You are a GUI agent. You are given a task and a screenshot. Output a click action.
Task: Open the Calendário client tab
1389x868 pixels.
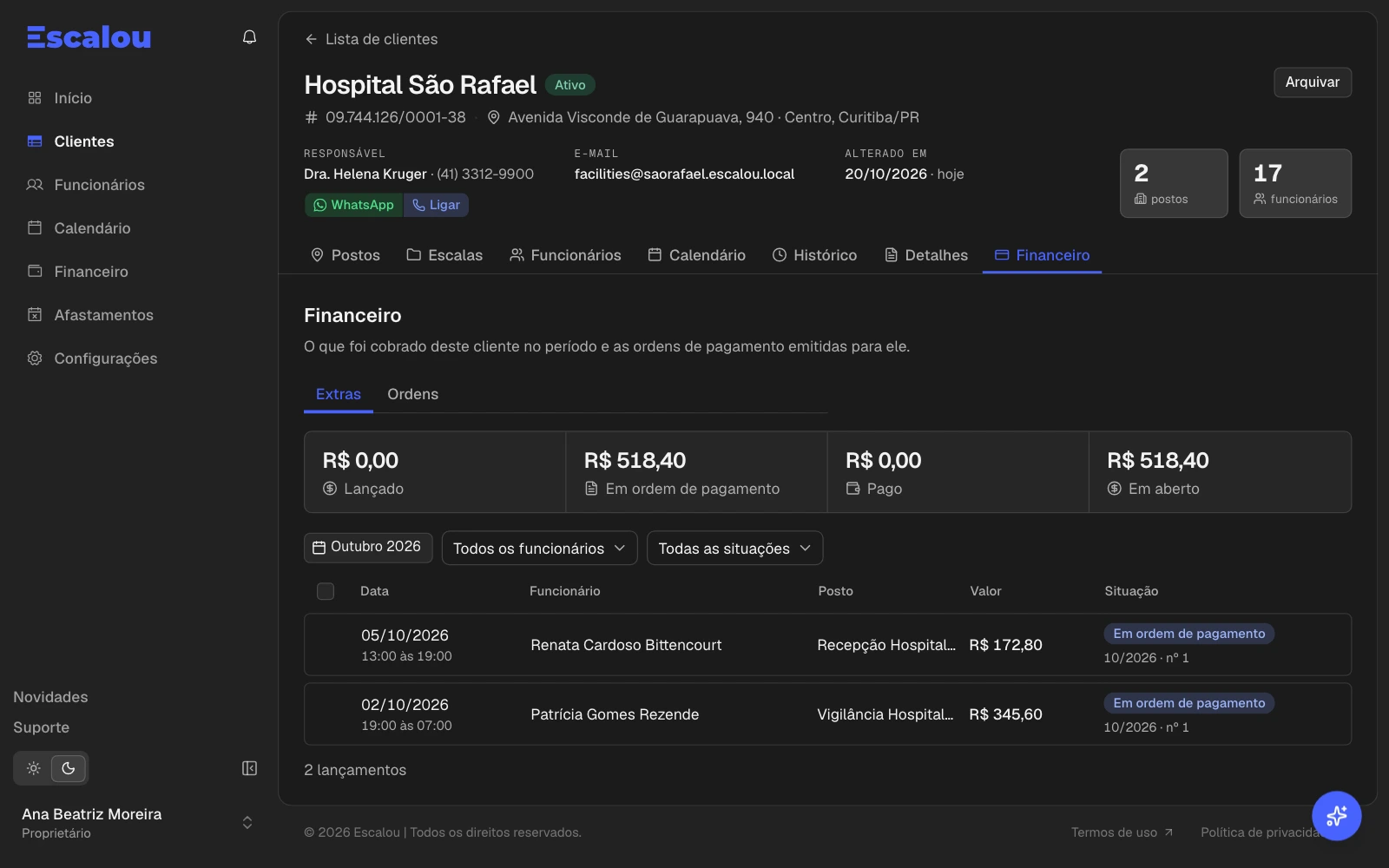(x=696, y=255)
